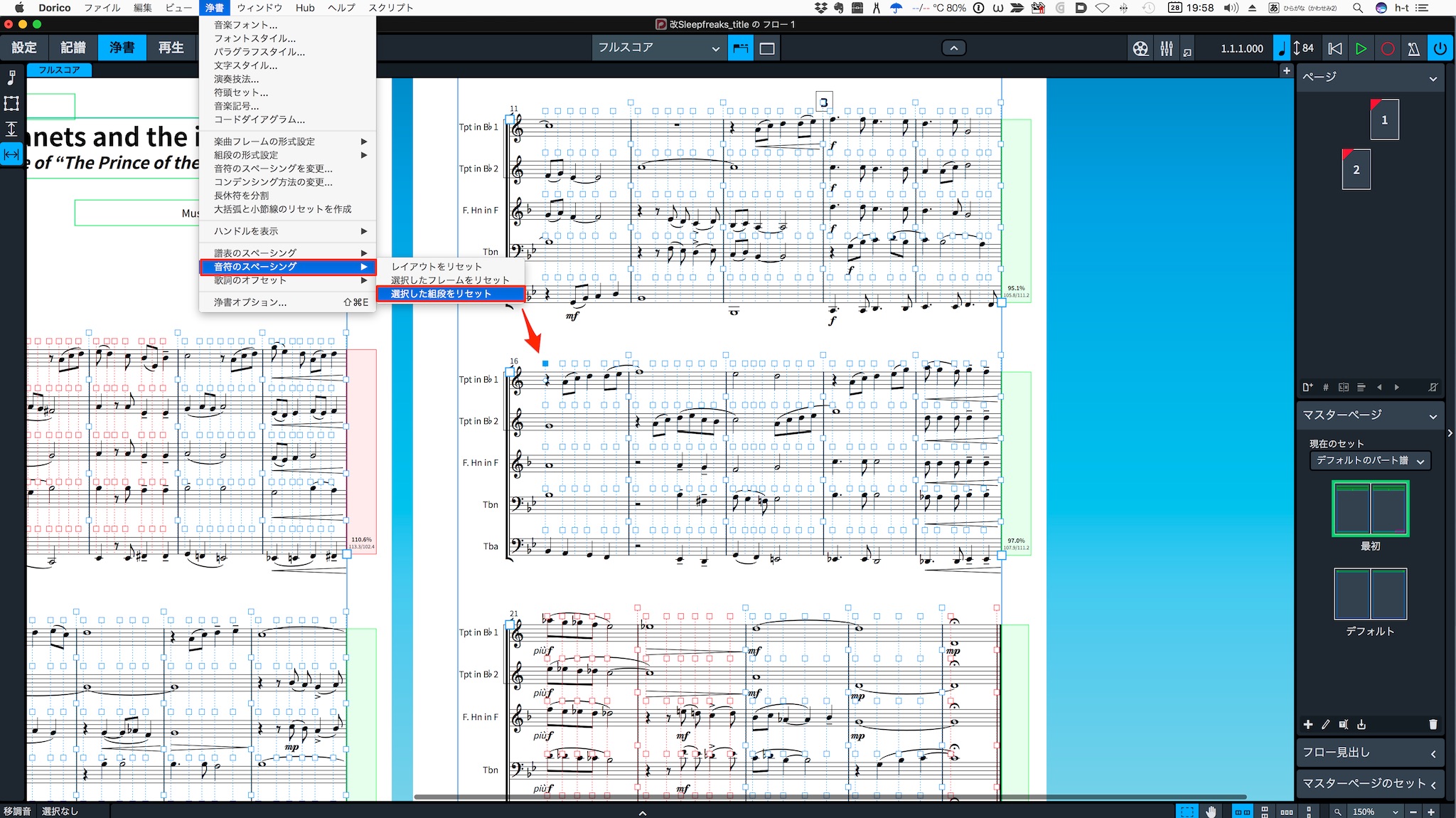Collapse the ページ panel section

(1433, 78)
